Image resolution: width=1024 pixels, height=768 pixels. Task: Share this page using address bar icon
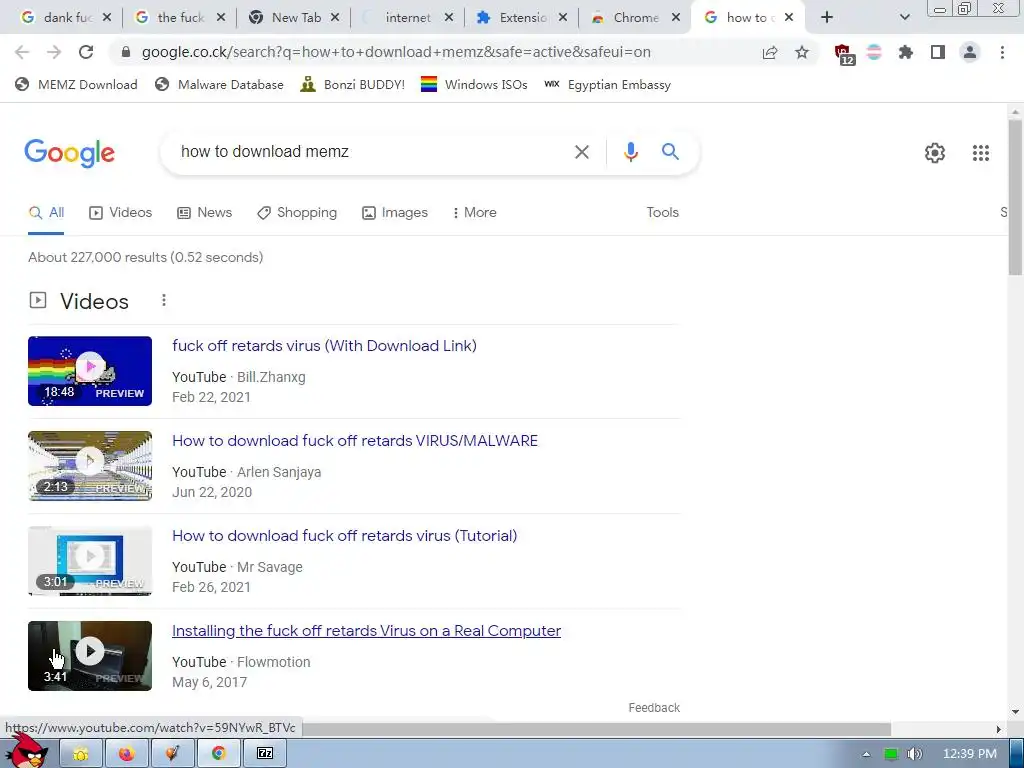coord(770,52)
